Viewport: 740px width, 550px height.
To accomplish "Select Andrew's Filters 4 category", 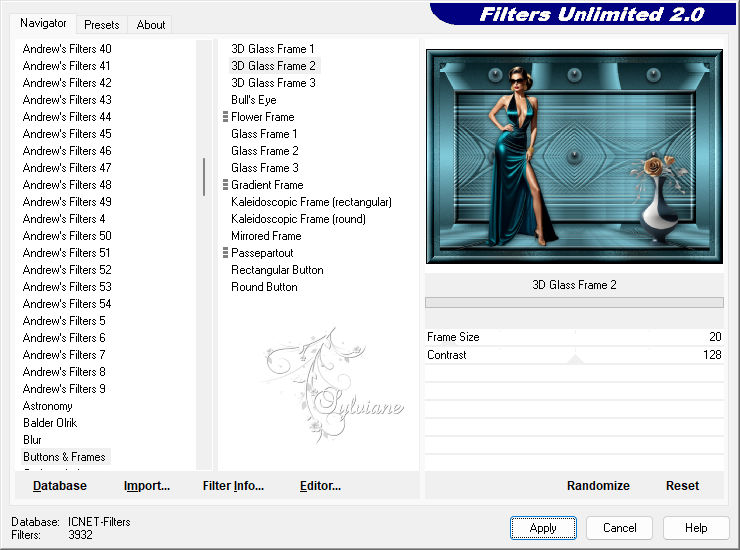I will [64, 219].
